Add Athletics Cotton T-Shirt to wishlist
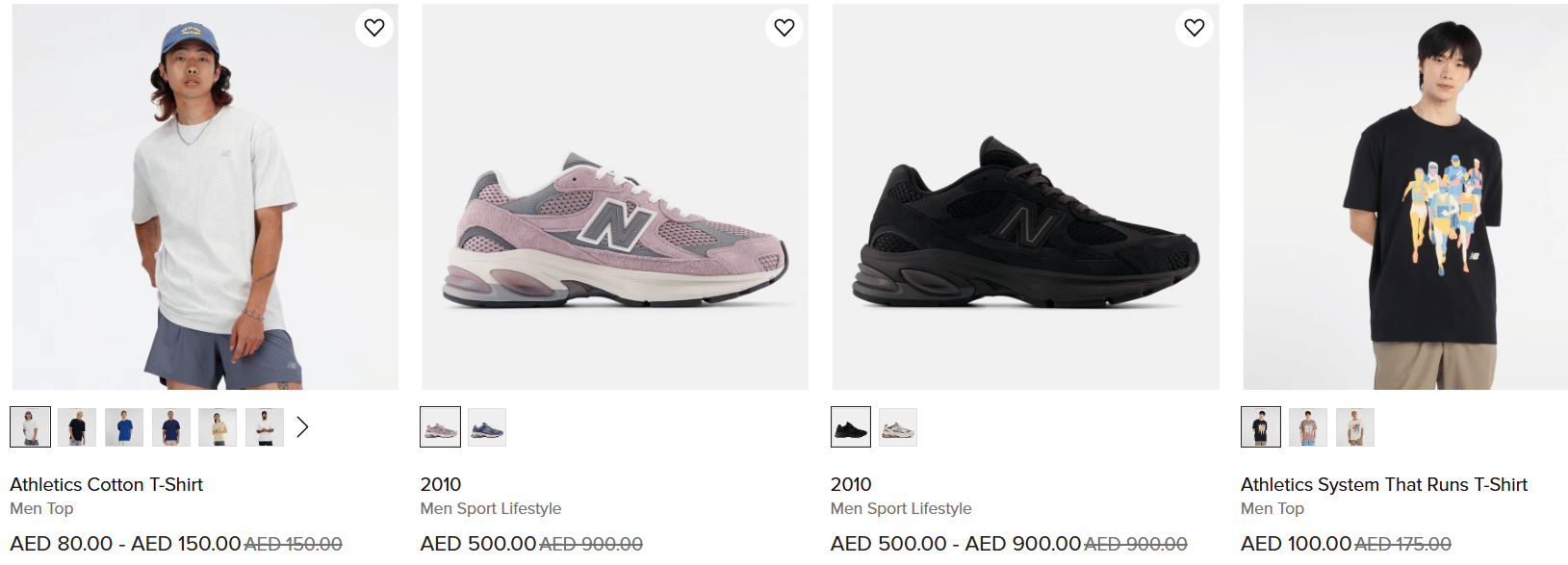The image size is (1568, 565). (374, 28)
